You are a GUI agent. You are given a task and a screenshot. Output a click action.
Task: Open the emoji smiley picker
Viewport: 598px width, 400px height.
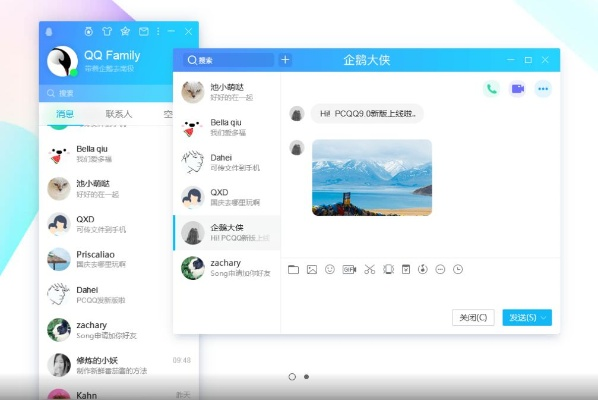pyautogui.click(x=330, y=270)
